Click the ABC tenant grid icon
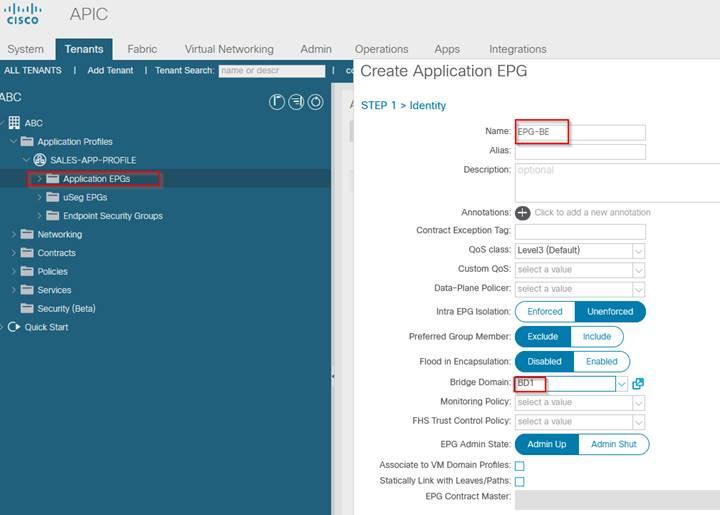The height and width of the screenshot is (515, 720). (14, 123)
